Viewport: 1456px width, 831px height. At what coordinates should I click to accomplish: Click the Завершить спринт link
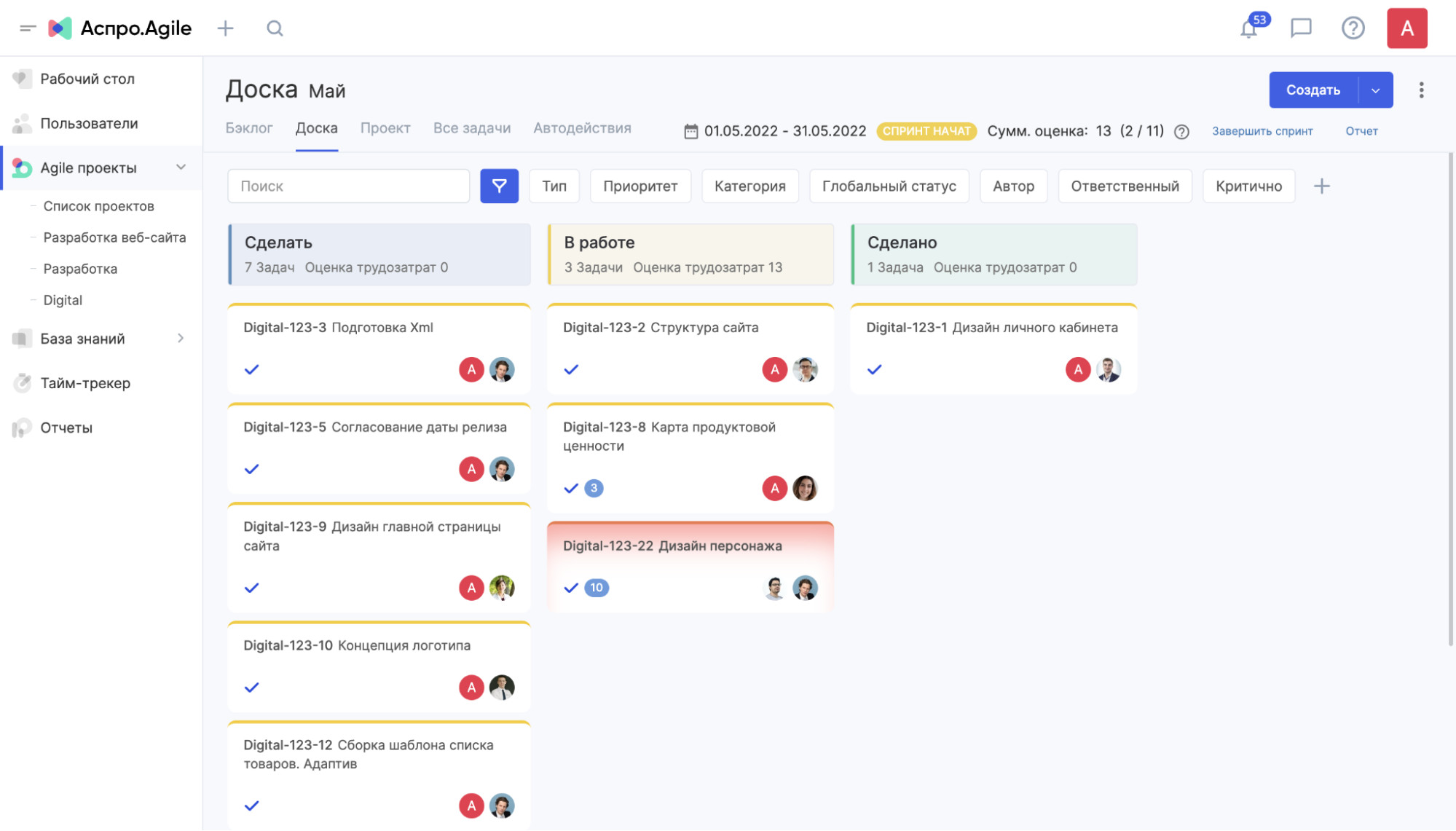coord(1262,131)
